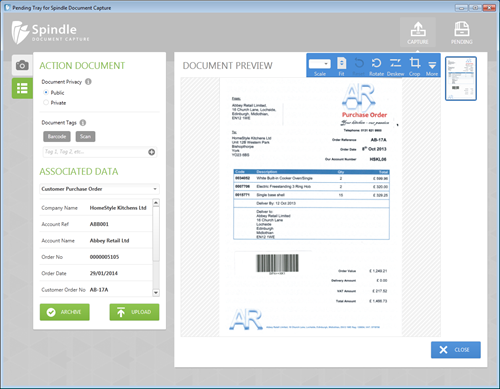The image size is (500, 389).
Task: Click the Document Tags info icon
Action: tap(83, 122)
